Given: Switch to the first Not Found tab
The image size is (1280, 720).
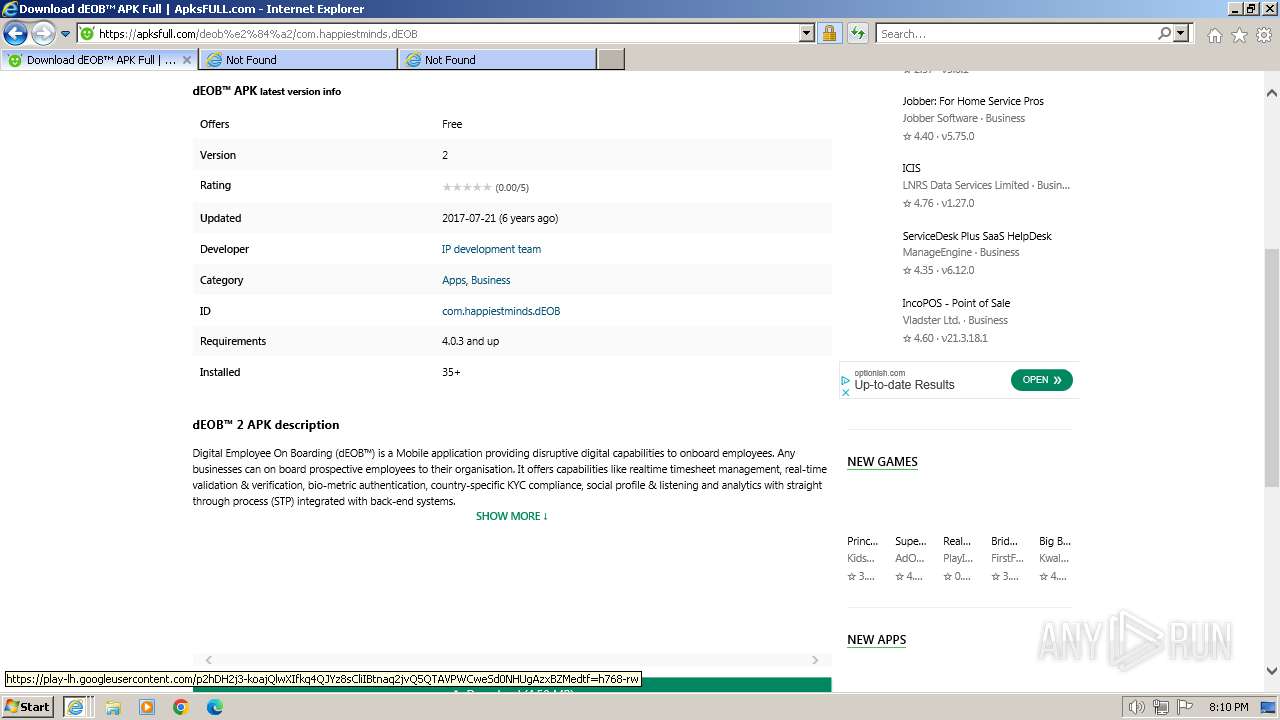Looking at the screenshot, I should [x=299, y=60].
